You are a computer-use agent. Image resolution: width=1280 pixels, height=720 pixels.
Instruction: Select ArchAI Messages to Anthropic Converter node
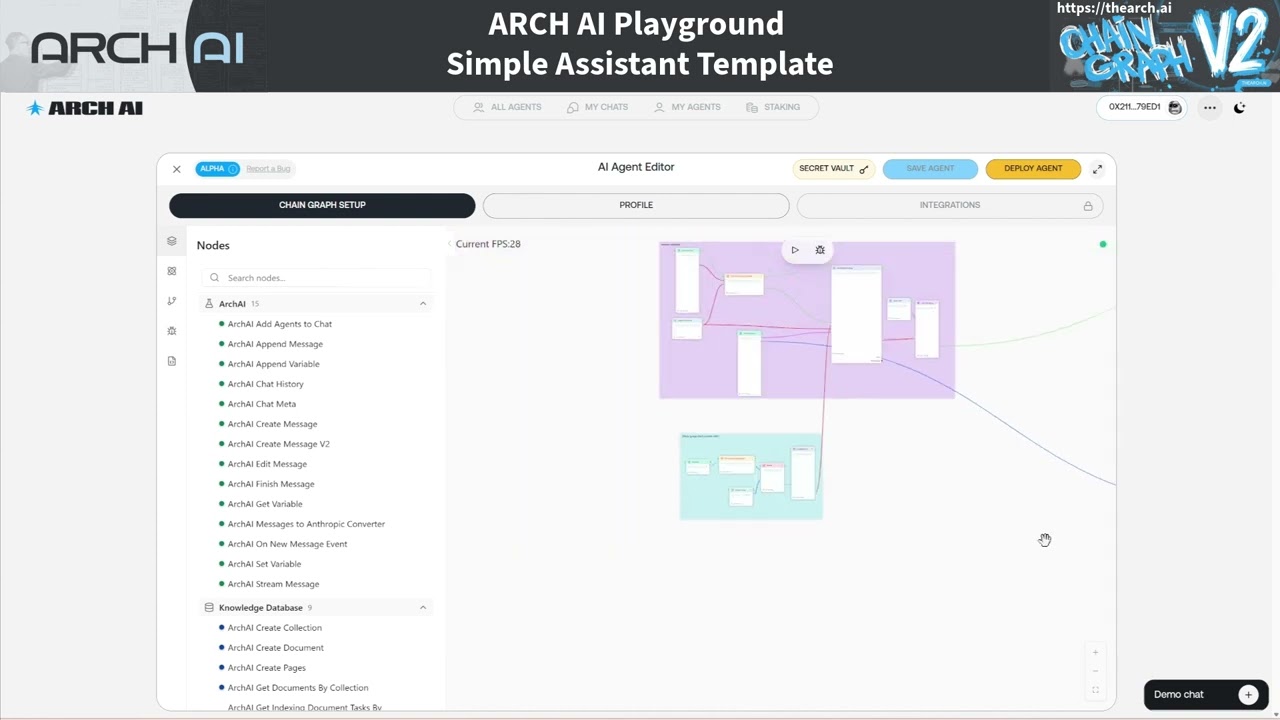306,524
